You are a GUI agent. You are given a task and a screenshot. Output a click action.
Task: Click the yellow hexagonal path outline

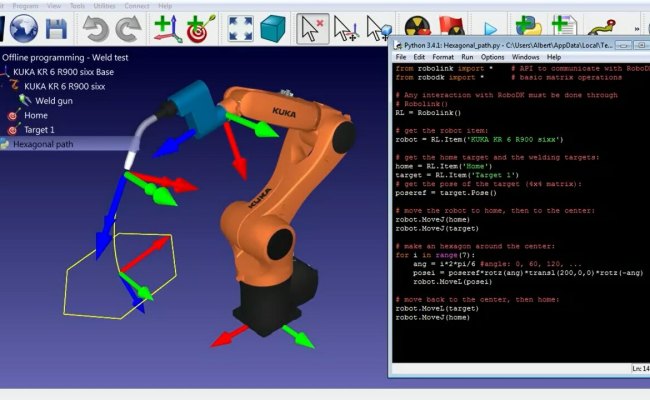coord(120,276)
